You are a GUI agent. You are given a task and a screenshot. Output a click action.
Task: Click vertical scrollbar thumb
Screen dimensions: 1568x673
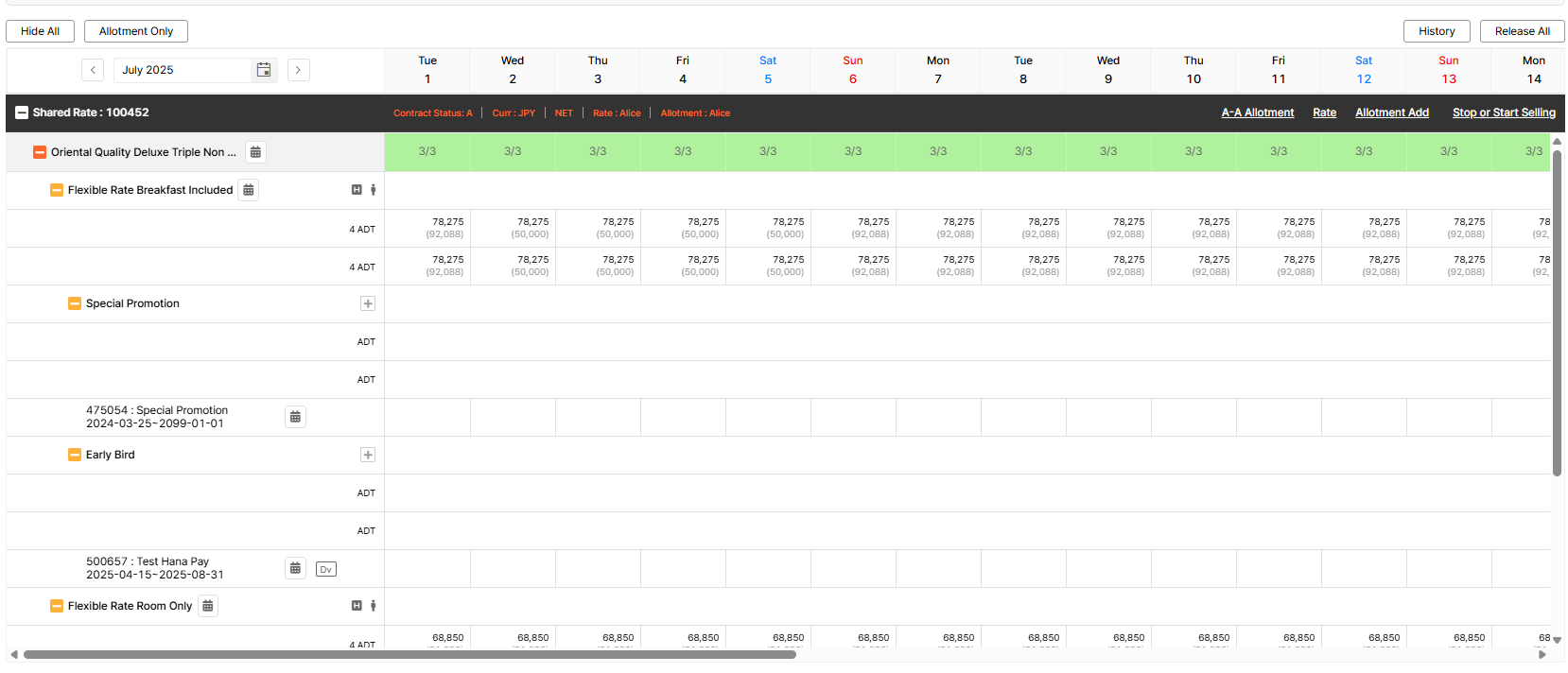coord(1557,312)
